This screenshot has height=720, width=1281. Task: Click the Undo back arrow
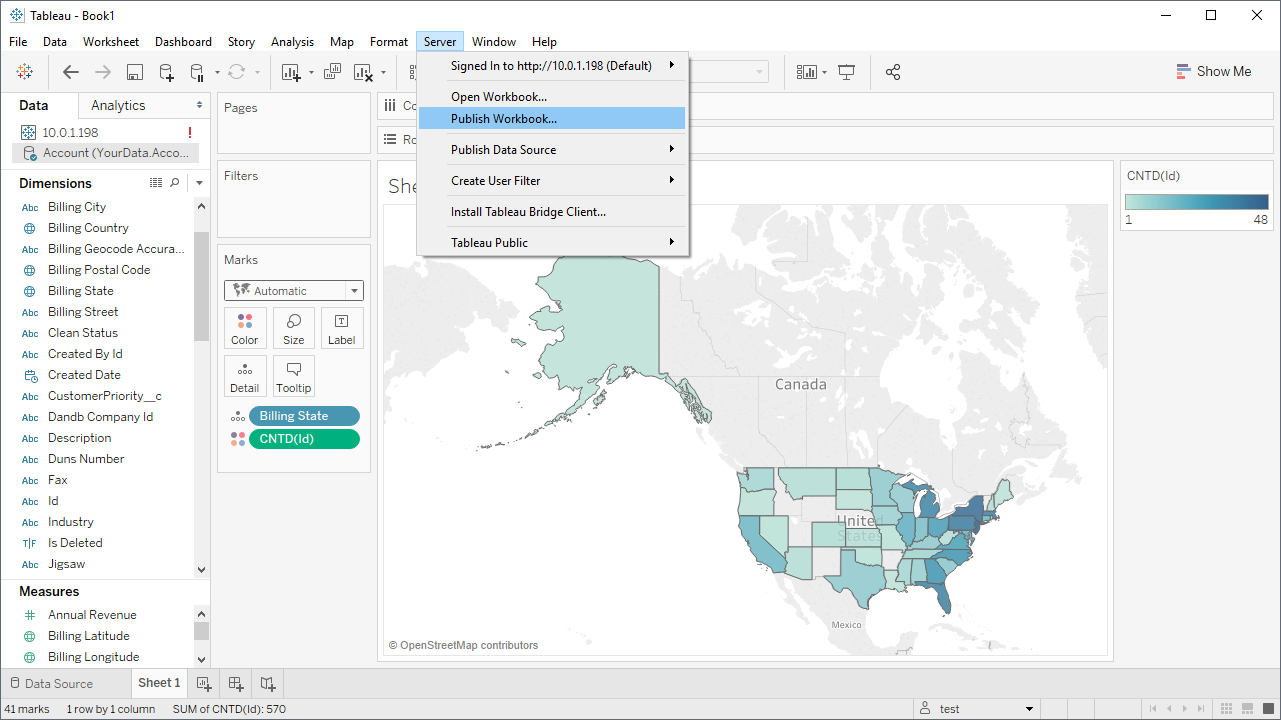click(71, 72)
